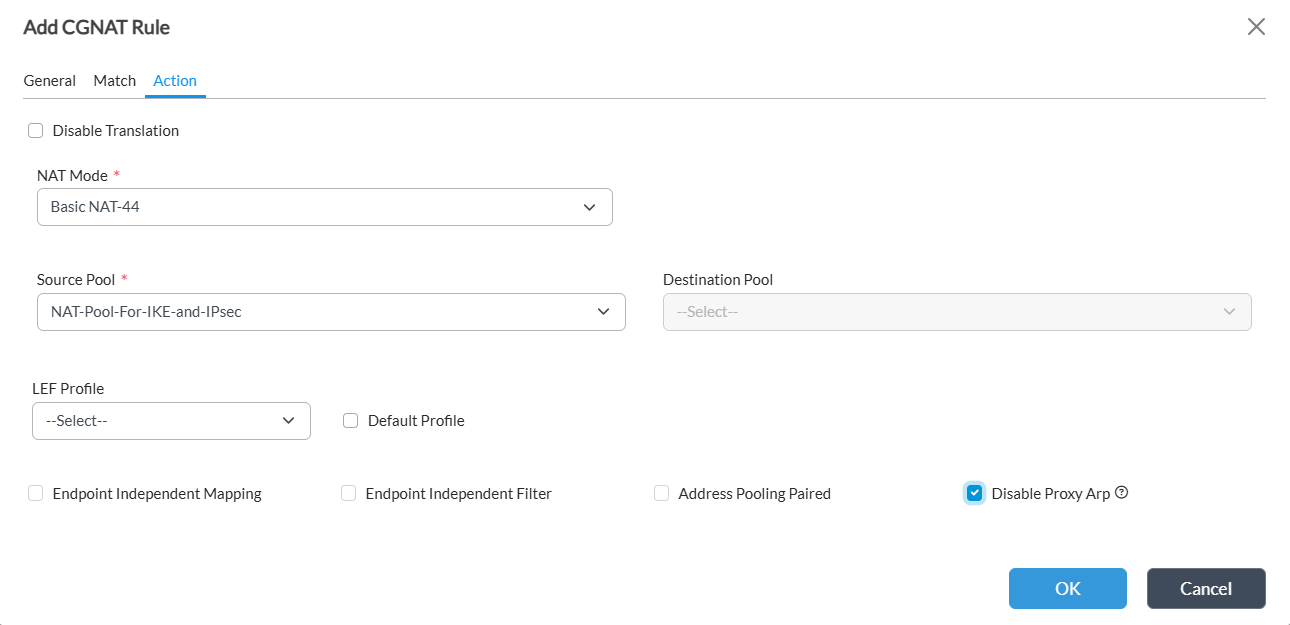
Task: Open the Destination Pool dropdown
Action: pos(956,312)
